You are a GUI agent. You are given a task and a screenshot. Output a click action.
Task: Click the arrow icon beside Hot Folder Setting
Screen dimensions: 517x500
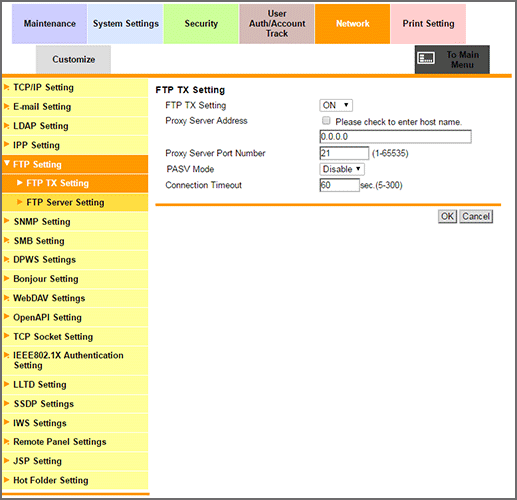[x=6, y=480]
